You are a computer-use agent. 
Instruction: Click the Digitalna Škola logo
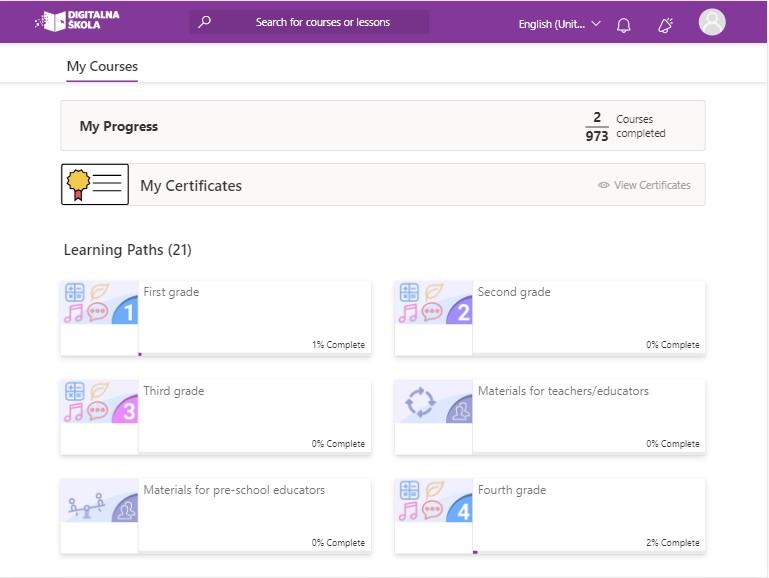77,21
